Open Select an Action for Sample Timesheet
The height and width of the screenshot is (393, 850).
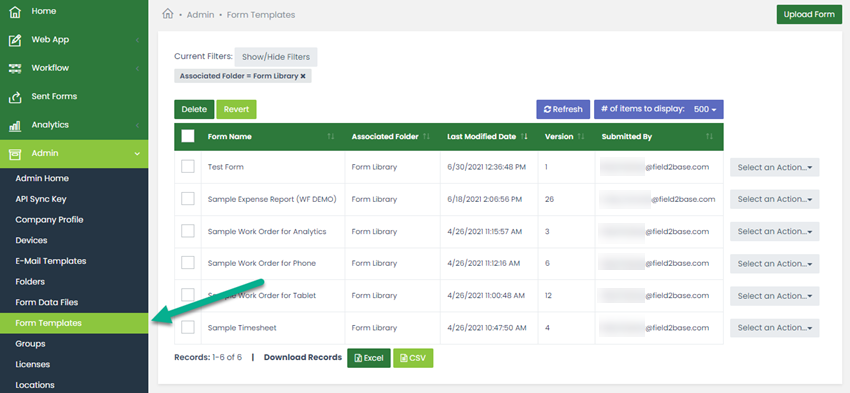coord(775,327)
